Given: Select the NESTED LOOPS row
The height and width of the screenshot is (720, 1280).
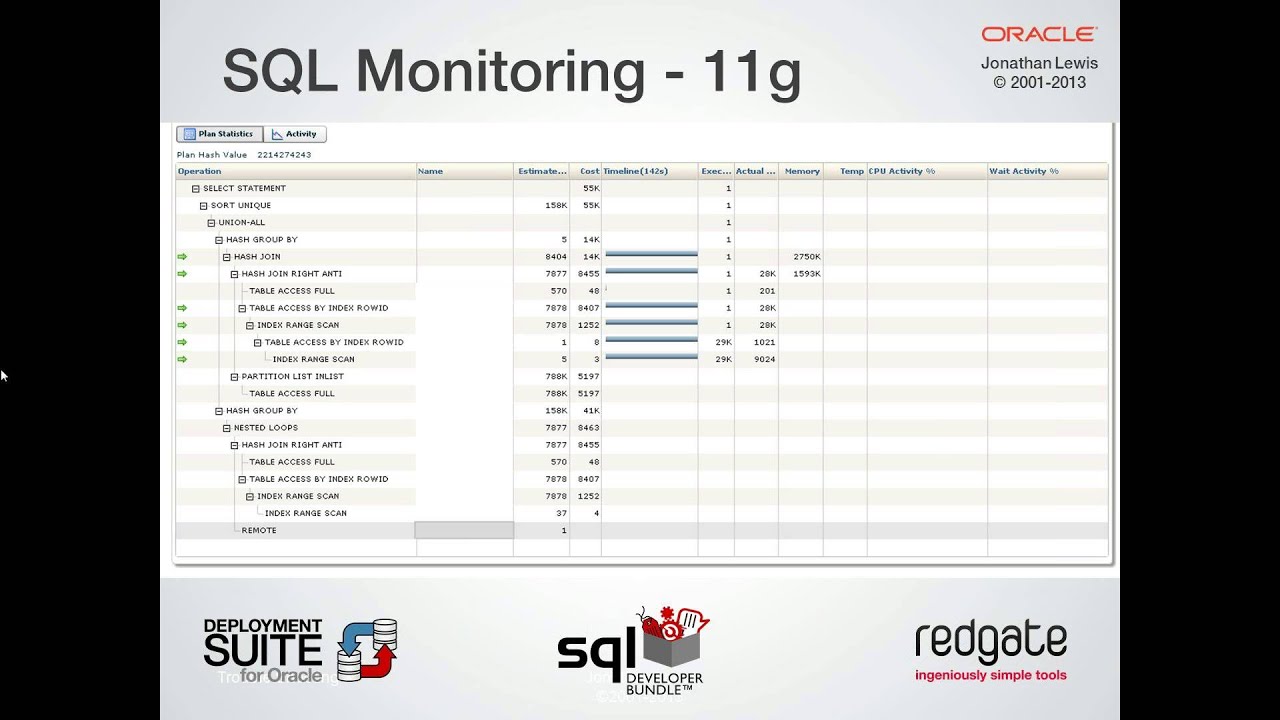Looking at the screenshot, I should click(x=641, y=428).
